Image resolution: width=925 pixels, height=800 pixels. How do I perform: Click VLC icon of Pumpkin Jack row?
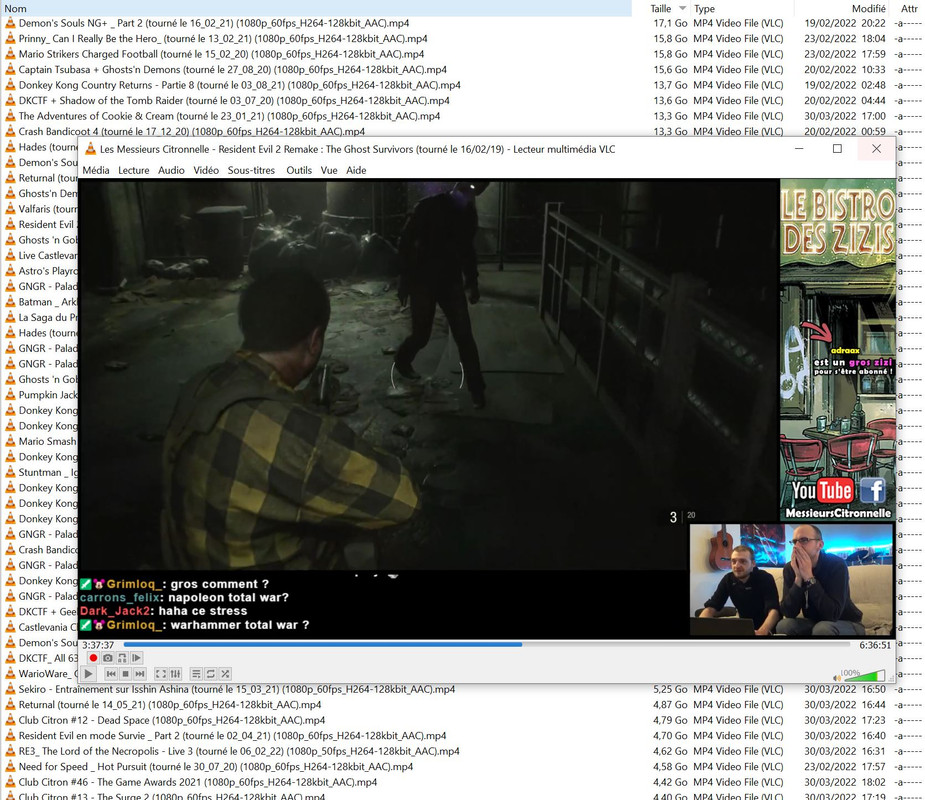(10, 395)
